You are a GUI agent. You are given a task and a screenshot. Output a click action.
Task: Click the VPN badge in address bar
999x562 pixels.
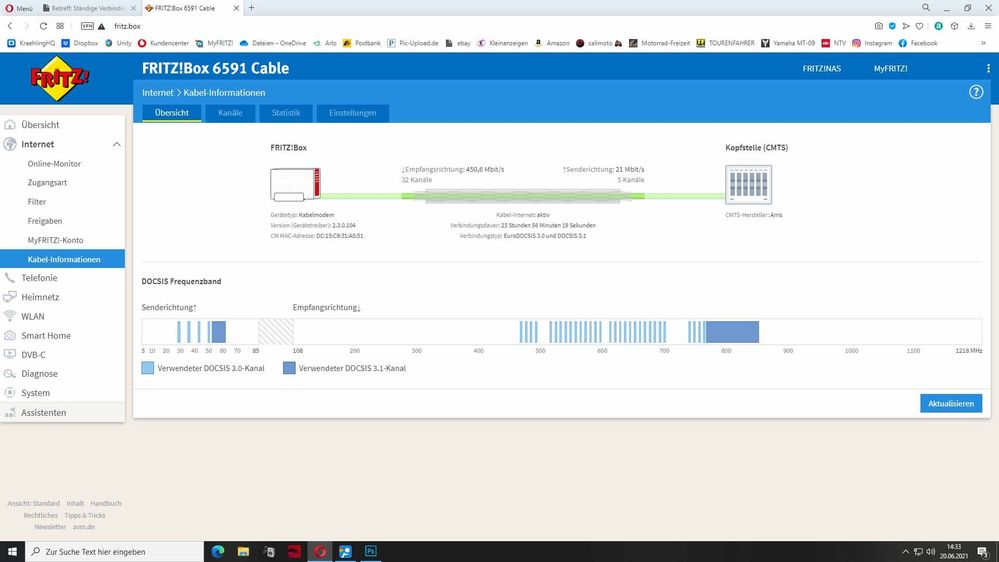tap(87, 26)
